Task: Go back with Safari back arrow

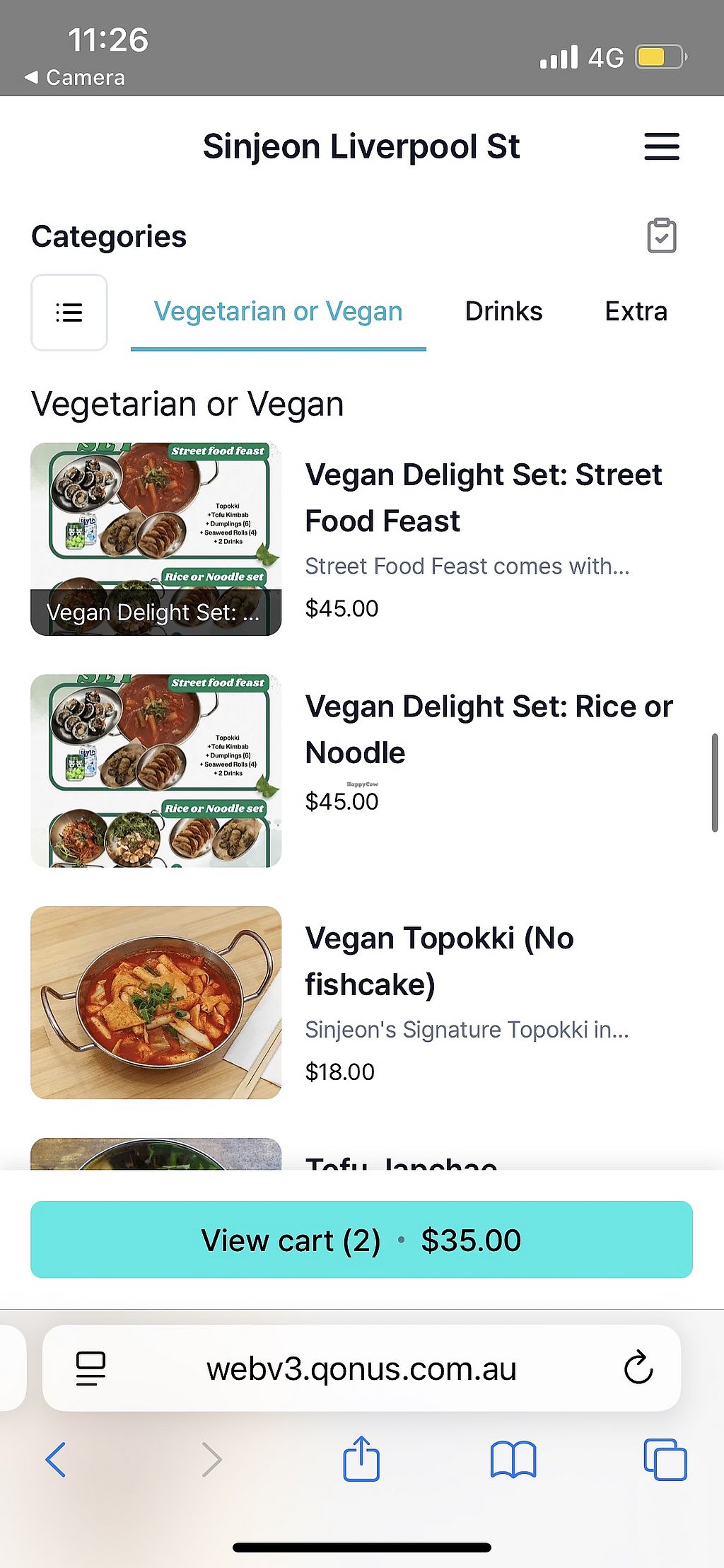Action: tap(56, 1459)
